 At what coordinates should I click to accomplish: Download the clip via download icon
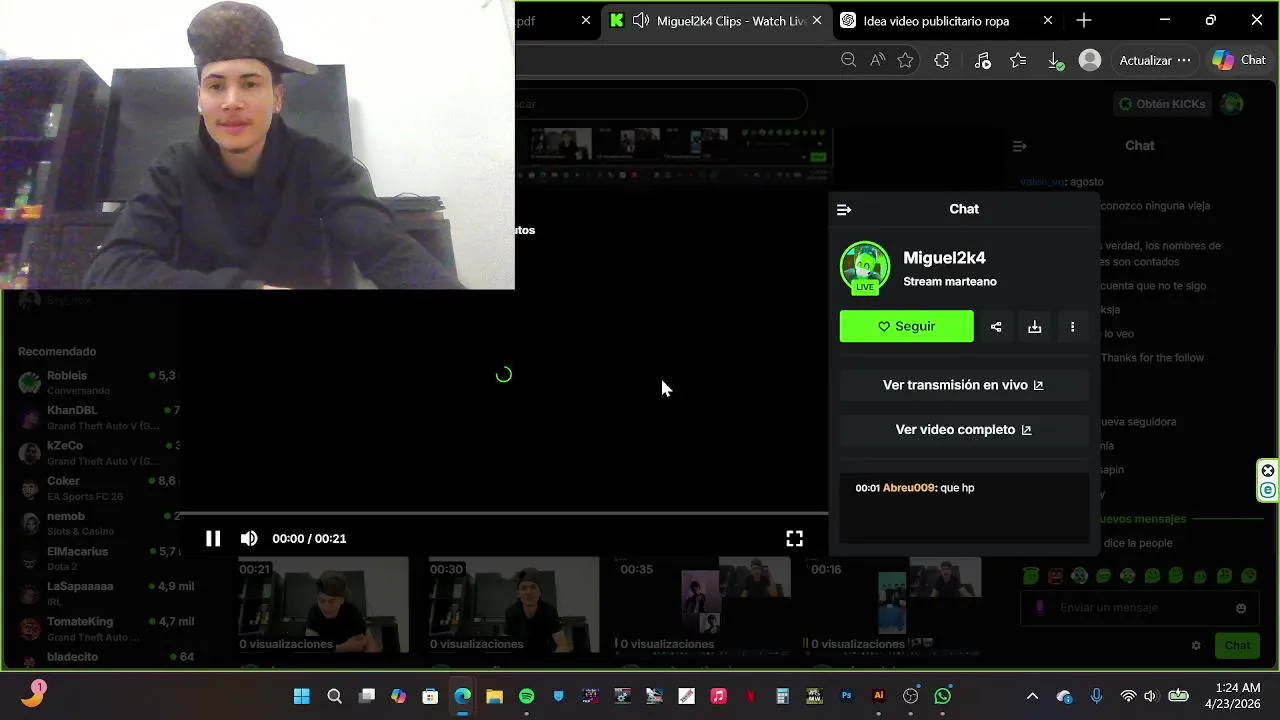[x=1035, y=326]
